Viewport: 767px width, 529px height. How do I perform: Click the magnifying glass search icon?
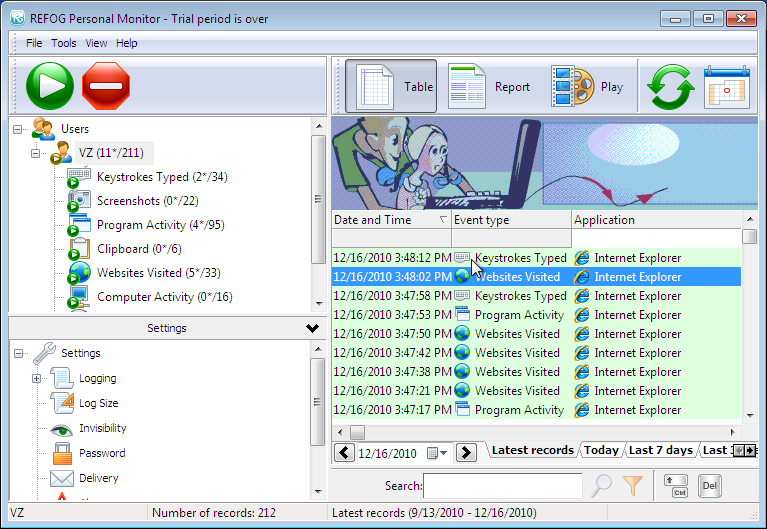click(601, 485)
